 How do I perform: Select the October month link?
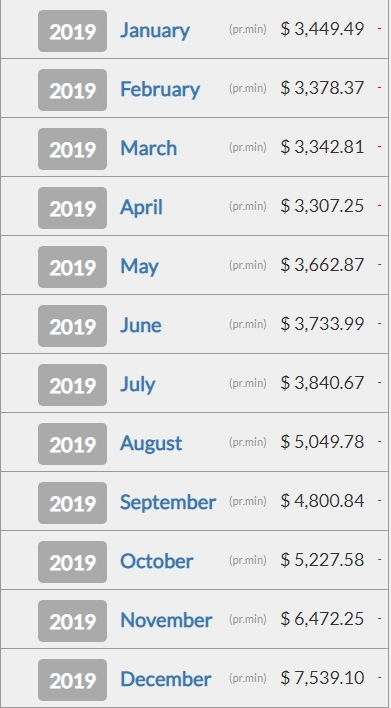click(157, 561)
